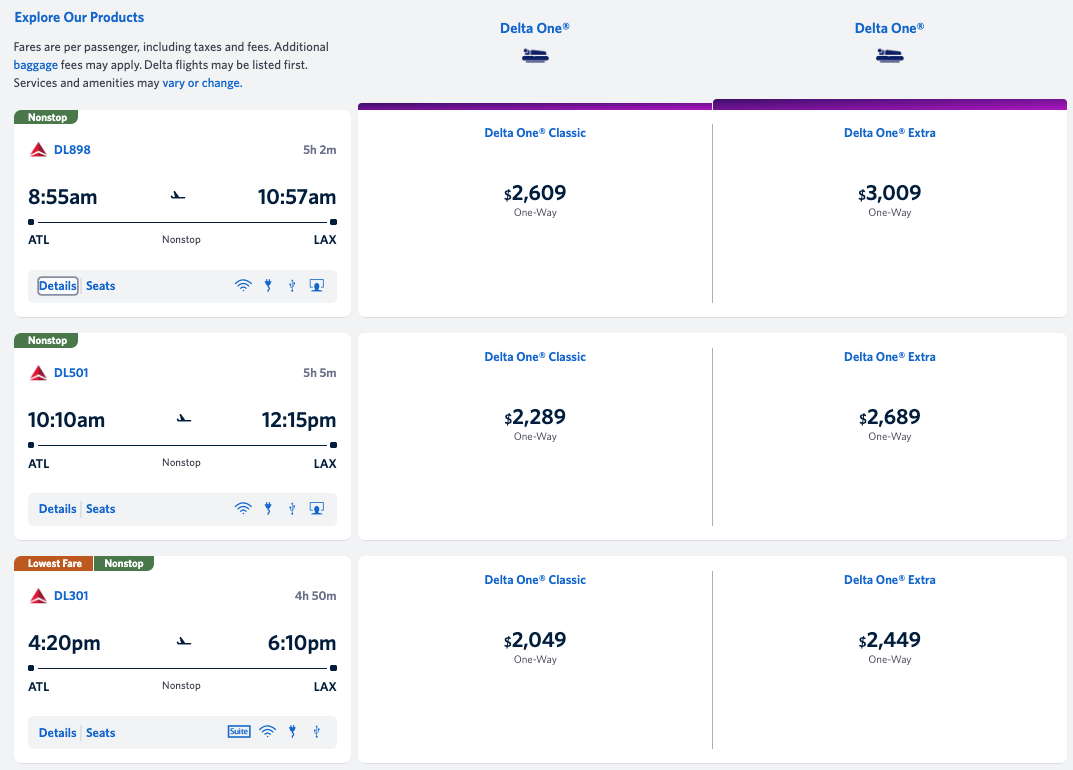Click the lie-flat seat icon in first Delta One column
This screenshot has width=1073, height=770.
tap(535, 56)
